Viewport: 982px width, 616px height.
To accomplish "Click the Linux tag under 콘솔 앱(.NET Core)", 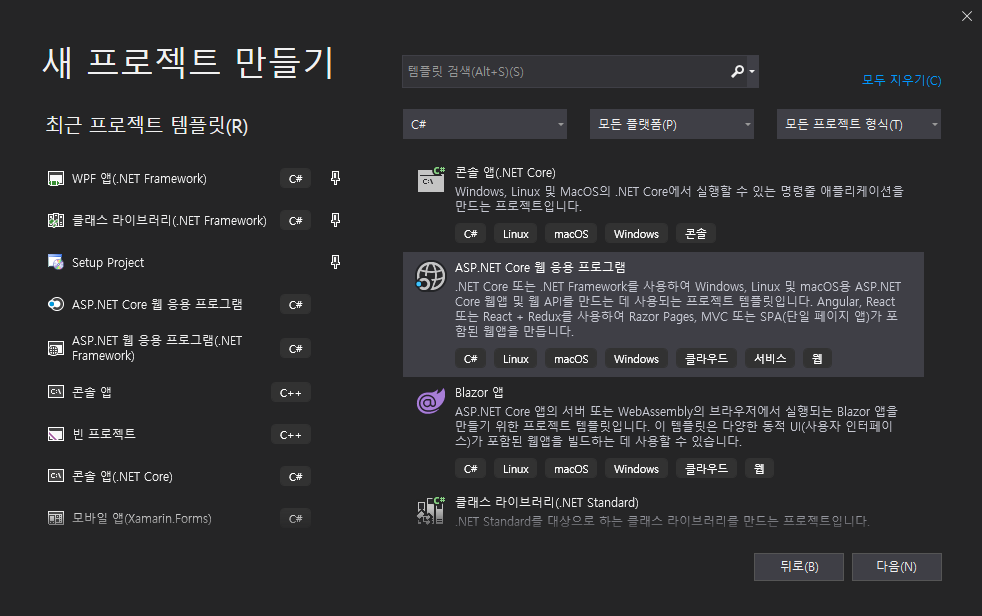I will [515, 234].
